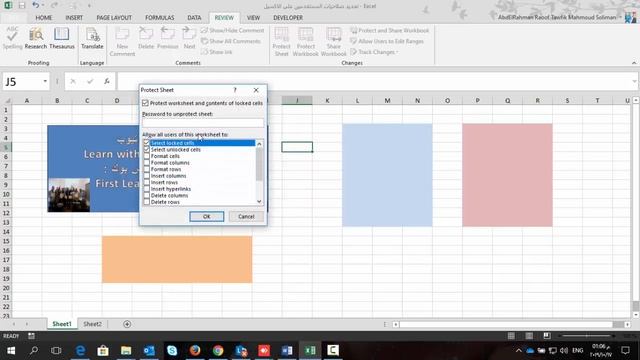Open Track Changes dropdown
Viewport: 640px width, 360px height.
[x=374, y=52]
